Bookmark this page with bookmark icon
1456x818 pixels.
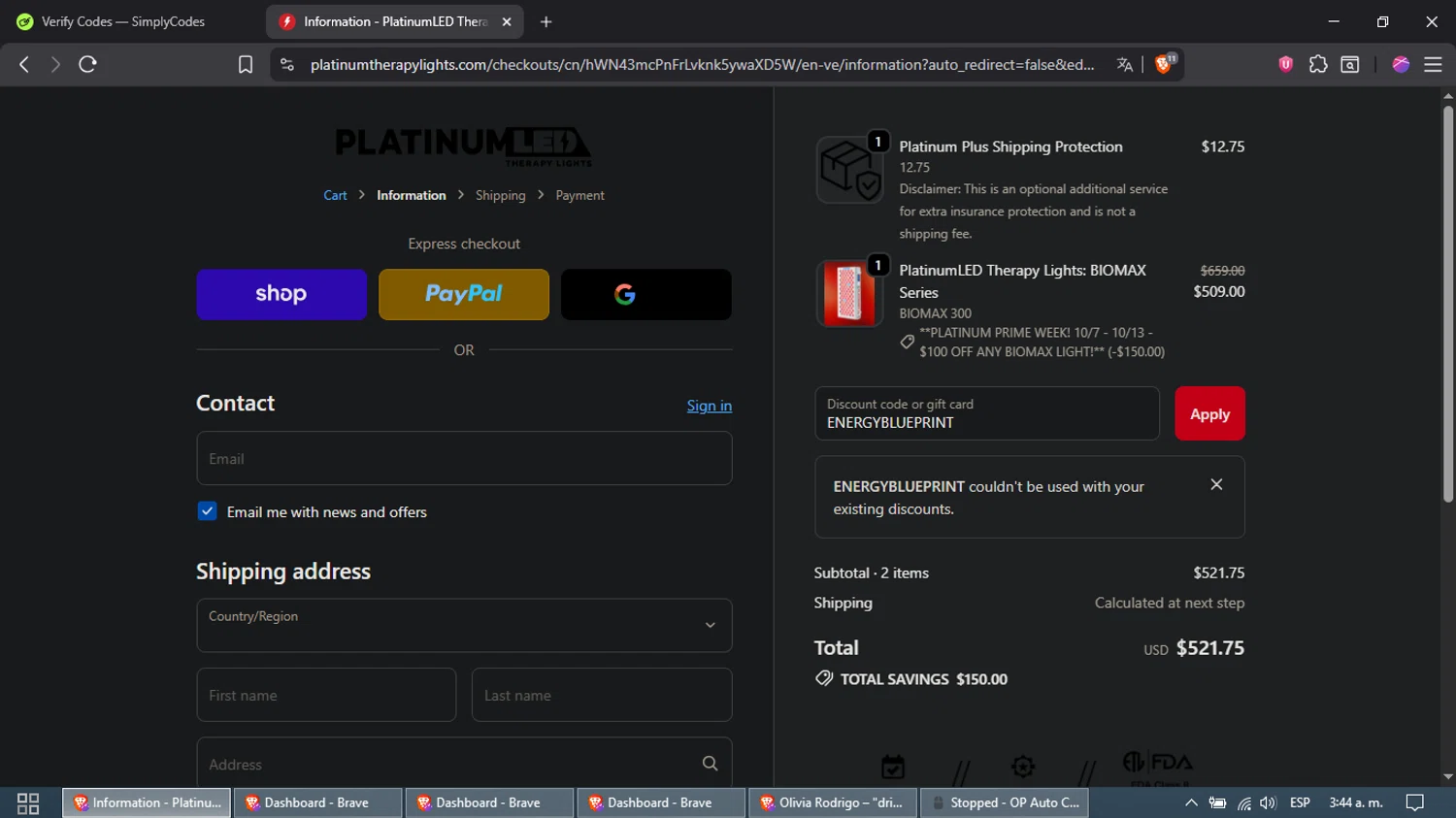(246, 64)
